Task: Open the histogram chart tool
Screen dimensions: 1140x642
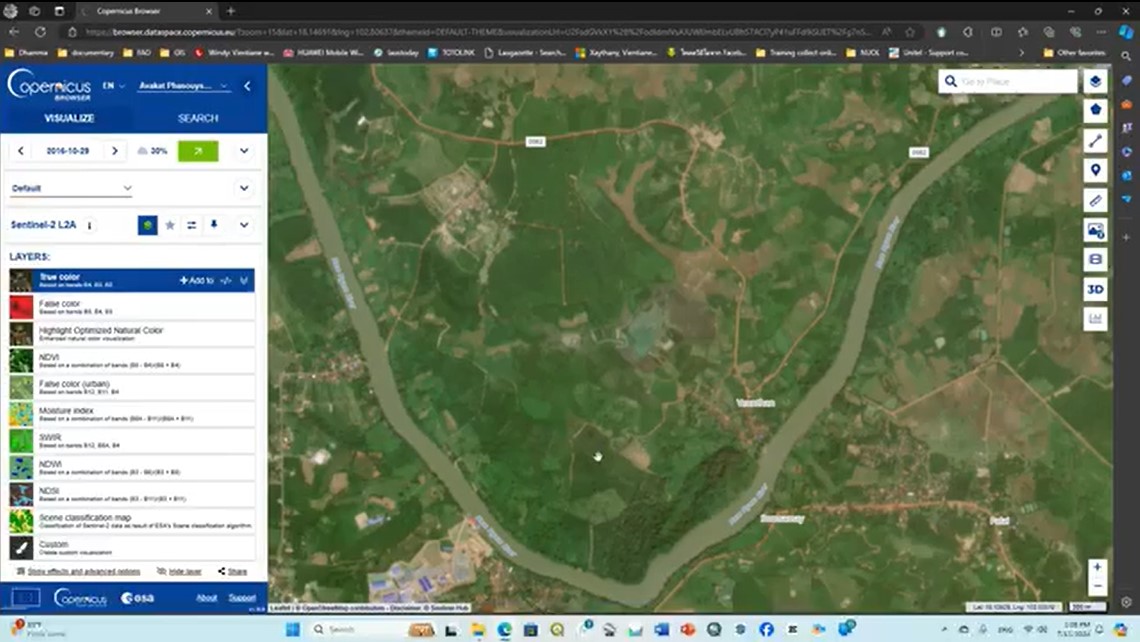Action: [1095, 318]
